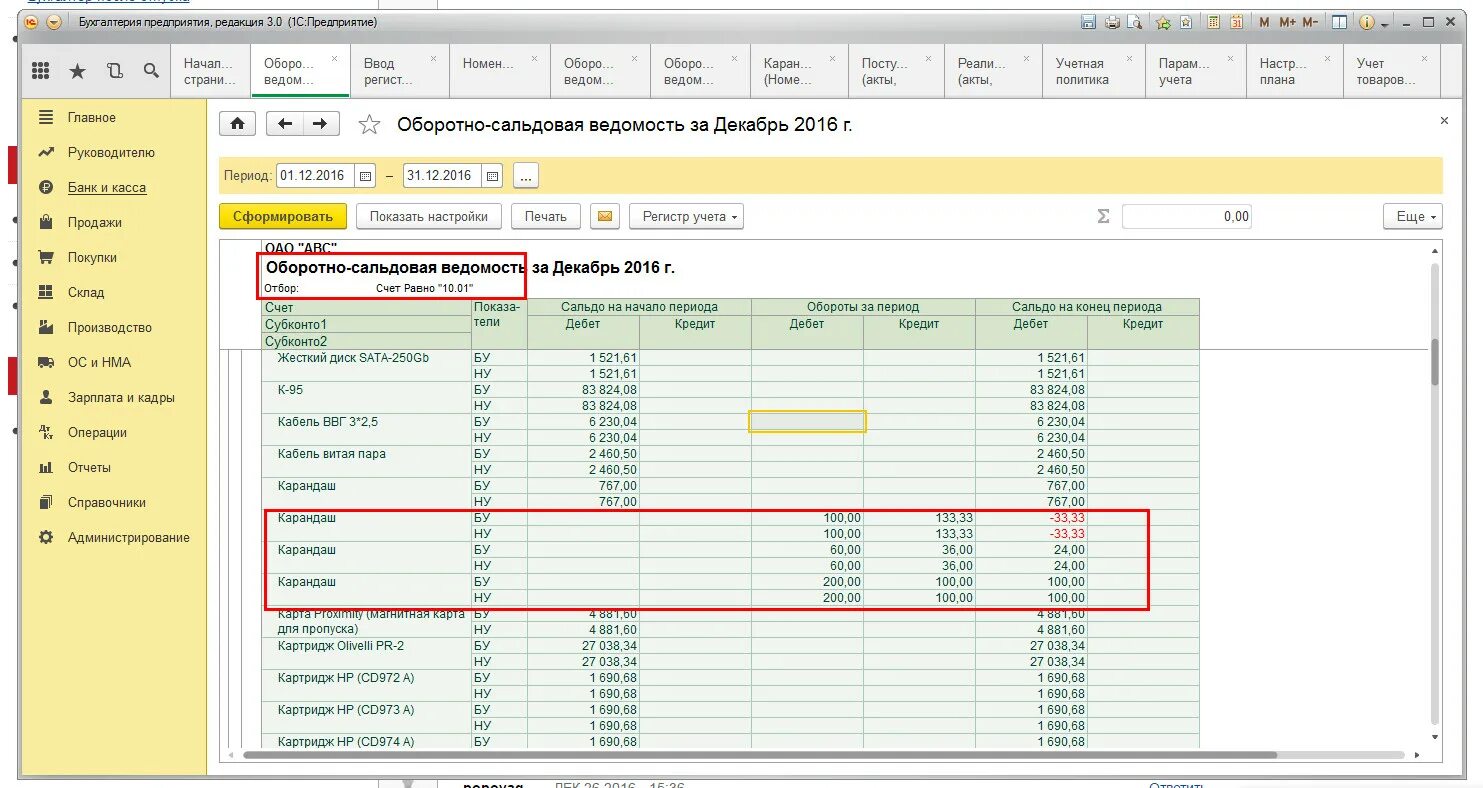This screenshot has height=788, width=1483.
Task: Open Print Preview icon
Action: click(1134, 22)
